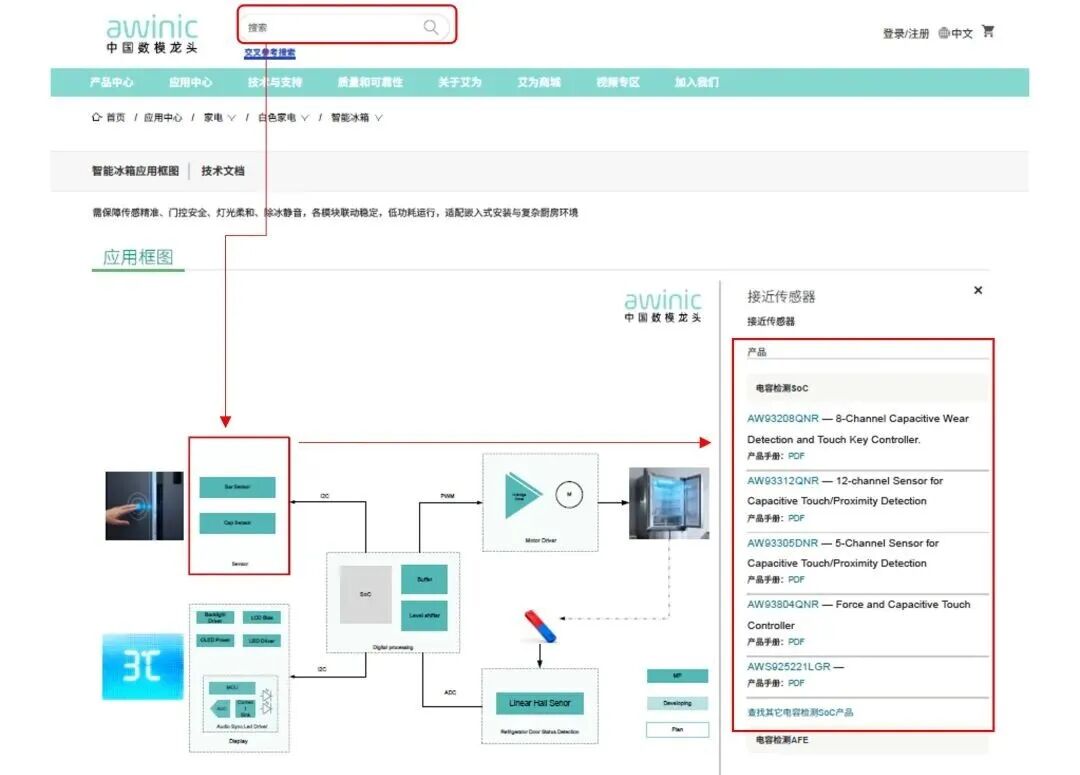Viewport: 1080px width, 775px height.
Task: Click the Linear Hall Senor block
Action: (540, 703)
